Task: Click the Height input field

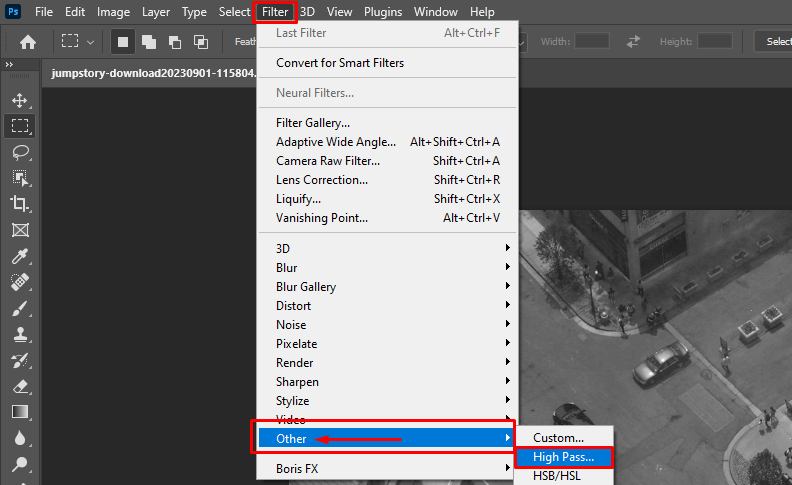Action: (x=715, y=41)
